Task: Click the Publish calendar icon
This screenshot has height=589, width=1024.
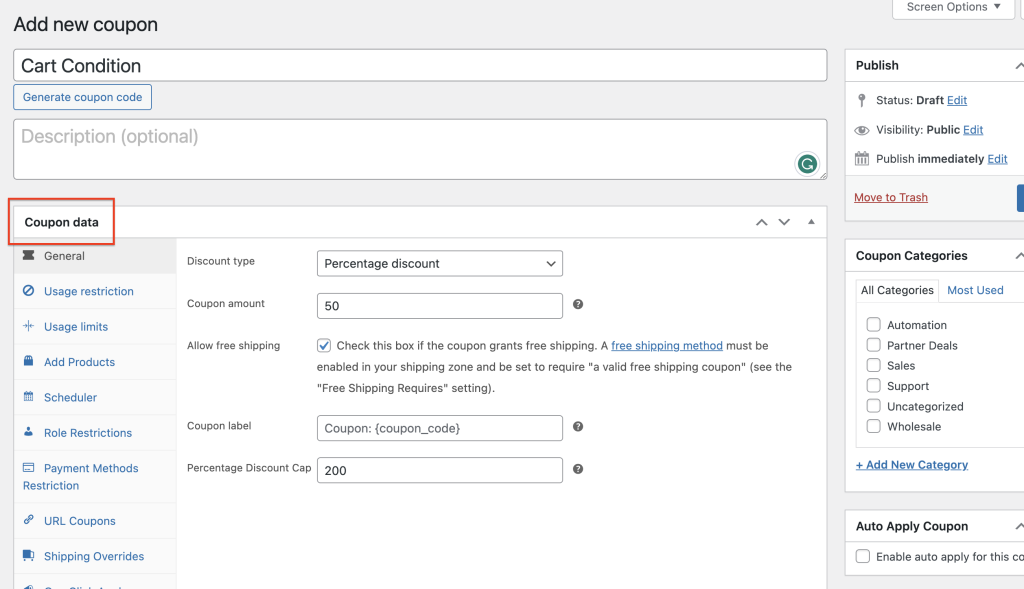Action: pos(862,159)
